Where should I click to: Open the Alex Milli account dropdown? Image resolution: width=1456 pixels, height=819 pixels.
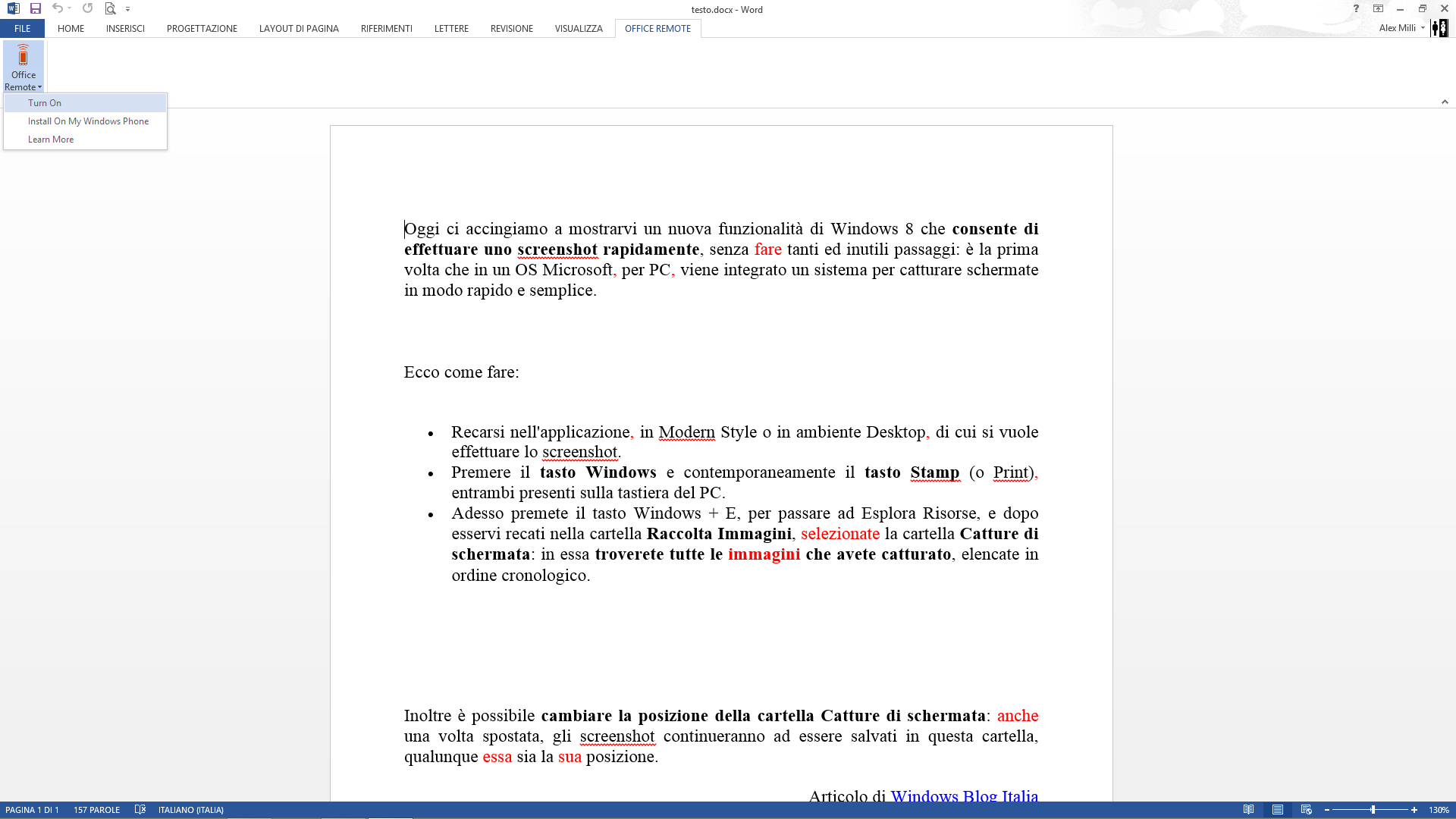point(1402,27)
